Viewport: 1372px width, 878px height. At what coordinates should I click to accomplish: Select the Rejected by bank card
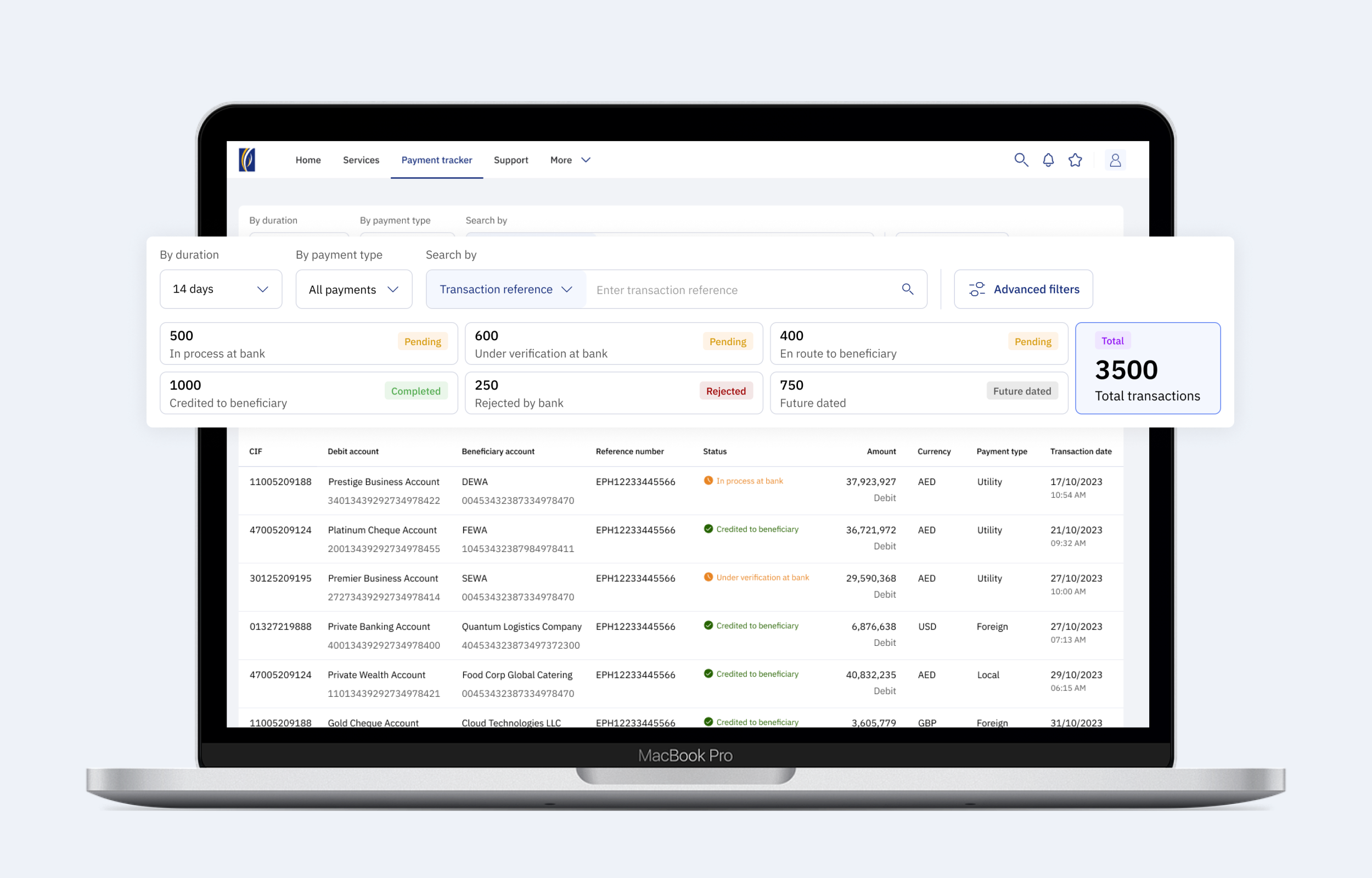pyautogui.click(x=614, y=393)
